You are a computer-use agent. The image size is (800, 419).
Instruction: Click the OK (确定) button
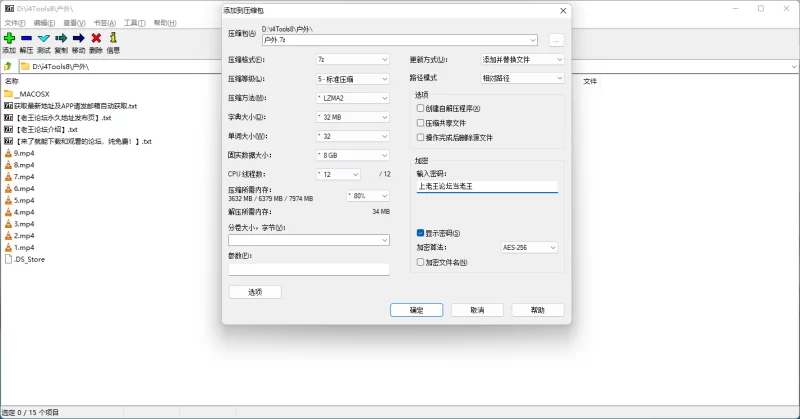416,310
